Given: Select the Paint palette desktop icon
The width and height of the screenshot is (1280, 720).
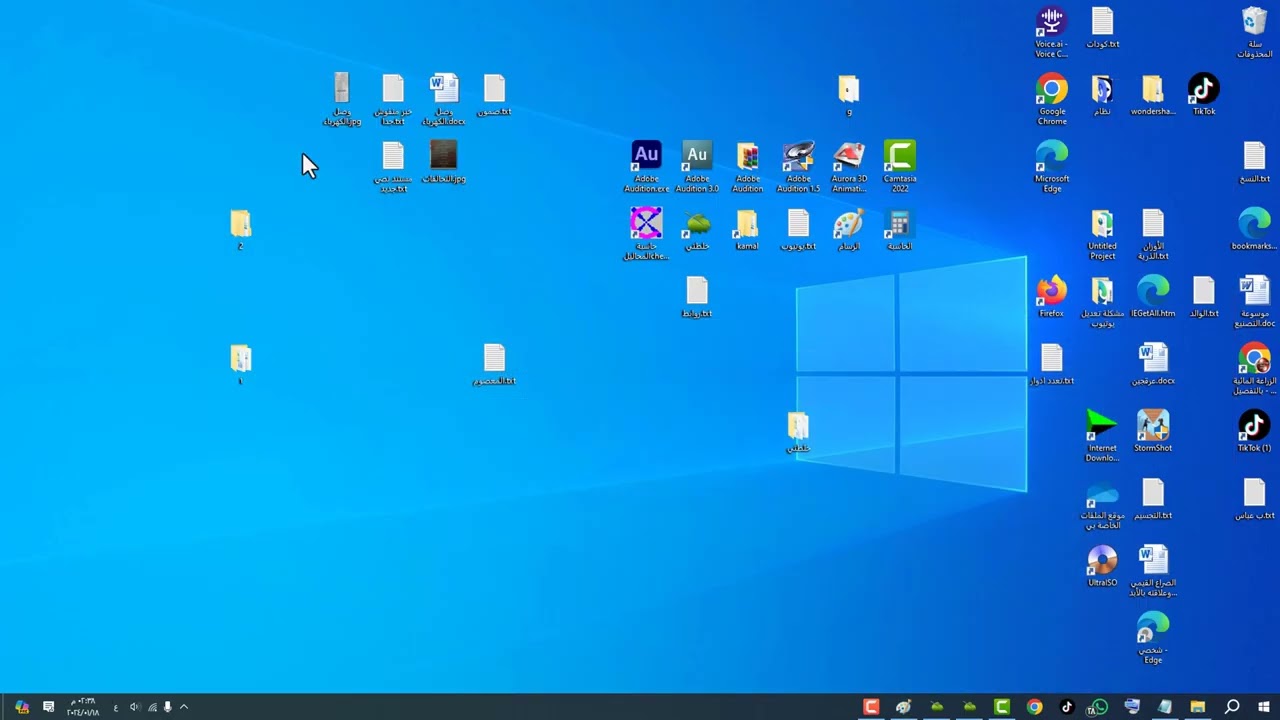Looking at the screenshot, I should pyautogui.click(x=849, y=230).
